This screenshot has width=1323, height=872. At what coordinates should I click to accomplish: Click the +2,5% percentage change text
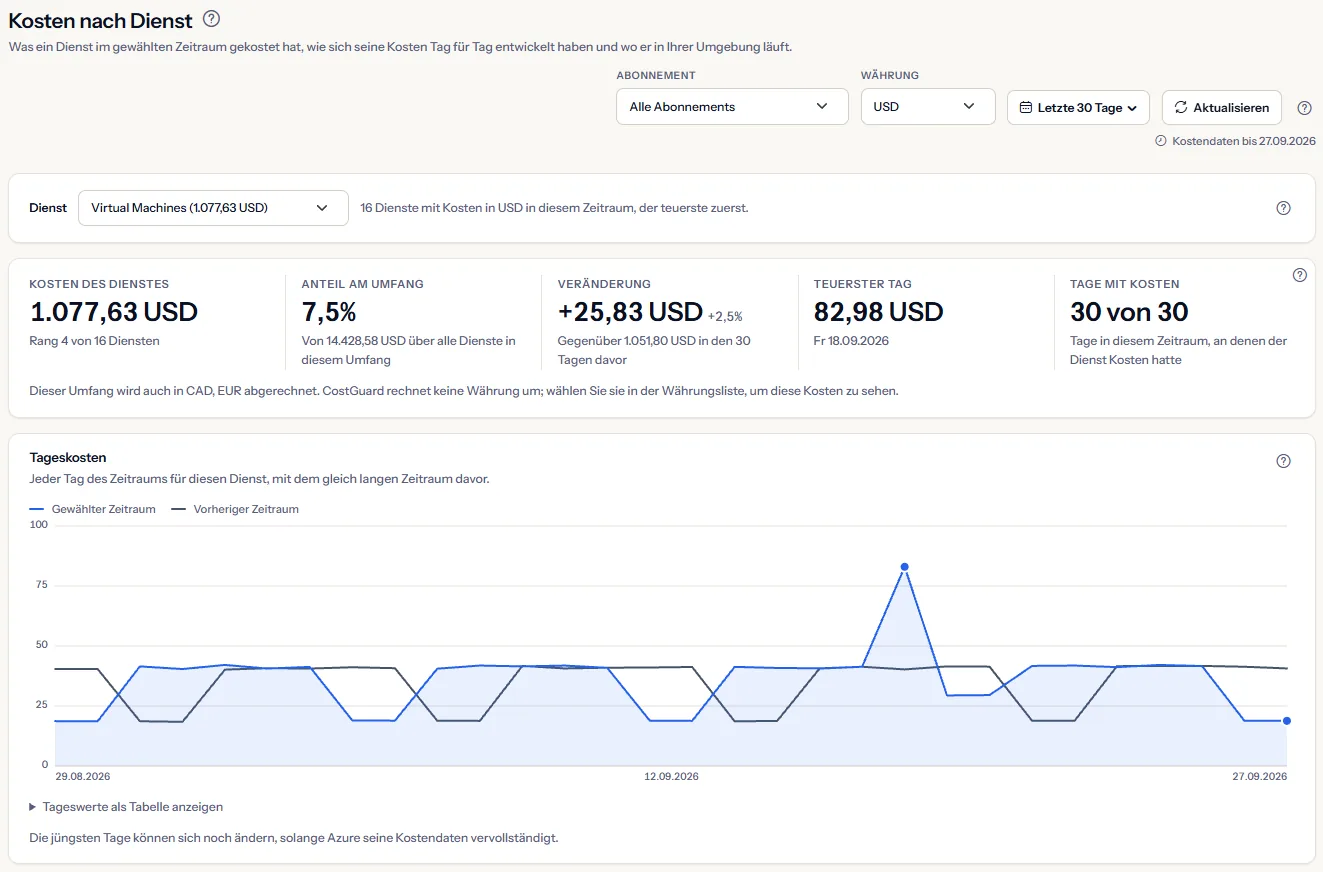tap(725, 316)
